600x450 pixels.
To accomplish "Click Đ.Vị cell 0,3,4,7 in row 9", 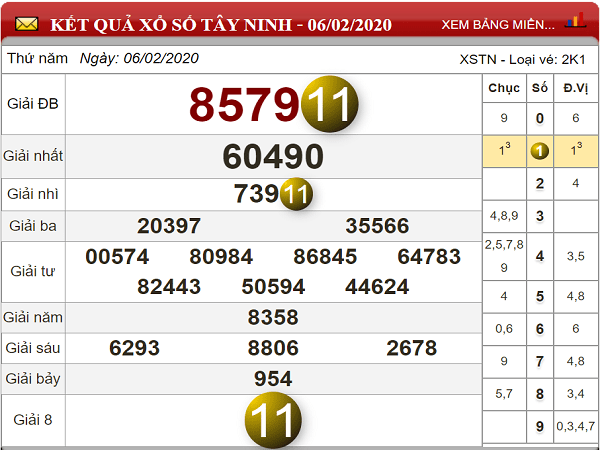I will pyautogui.click(x=576, y=426).
